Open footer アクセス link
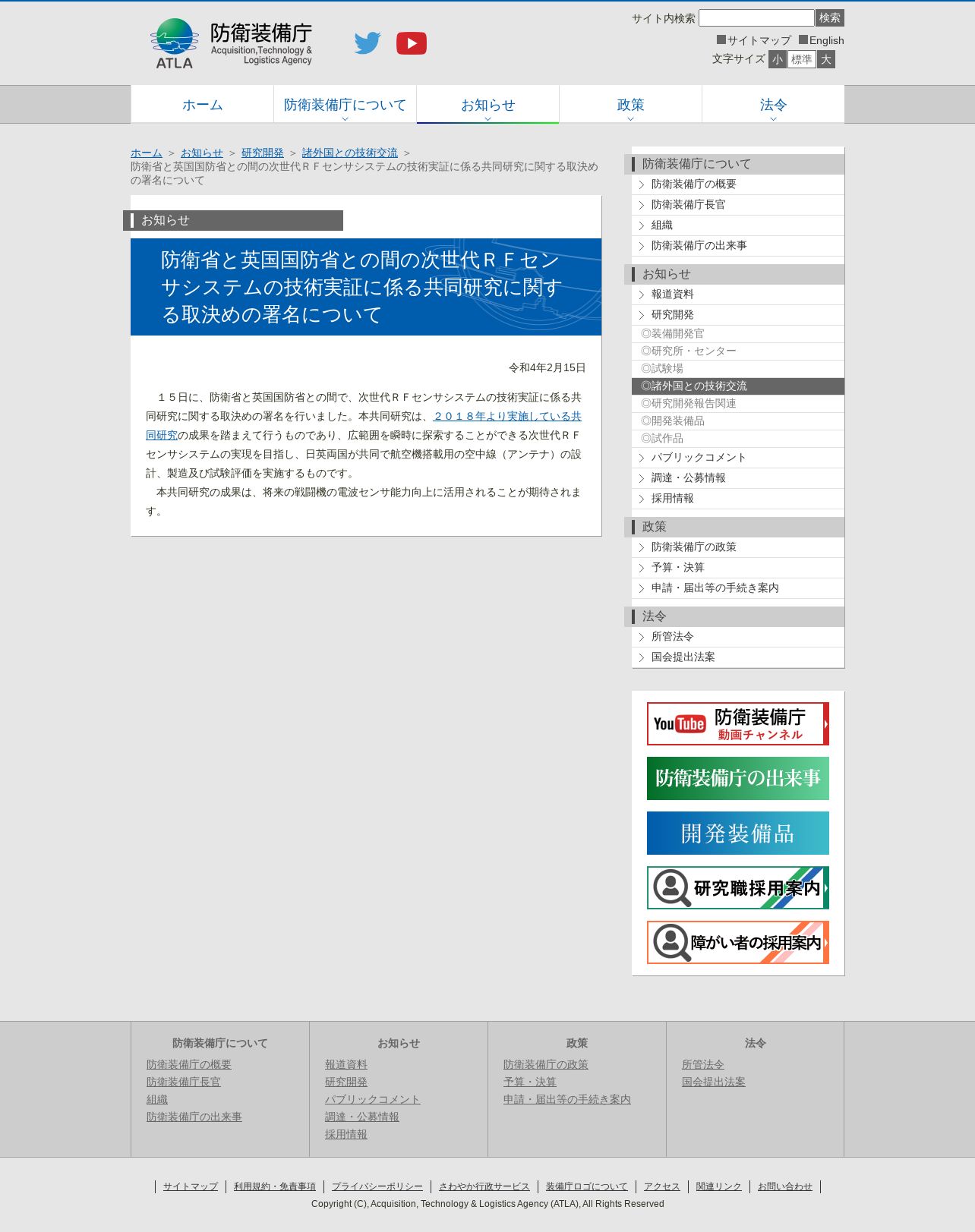The height and width of the screenshot is (1232, 975). tap(662, 1186)
